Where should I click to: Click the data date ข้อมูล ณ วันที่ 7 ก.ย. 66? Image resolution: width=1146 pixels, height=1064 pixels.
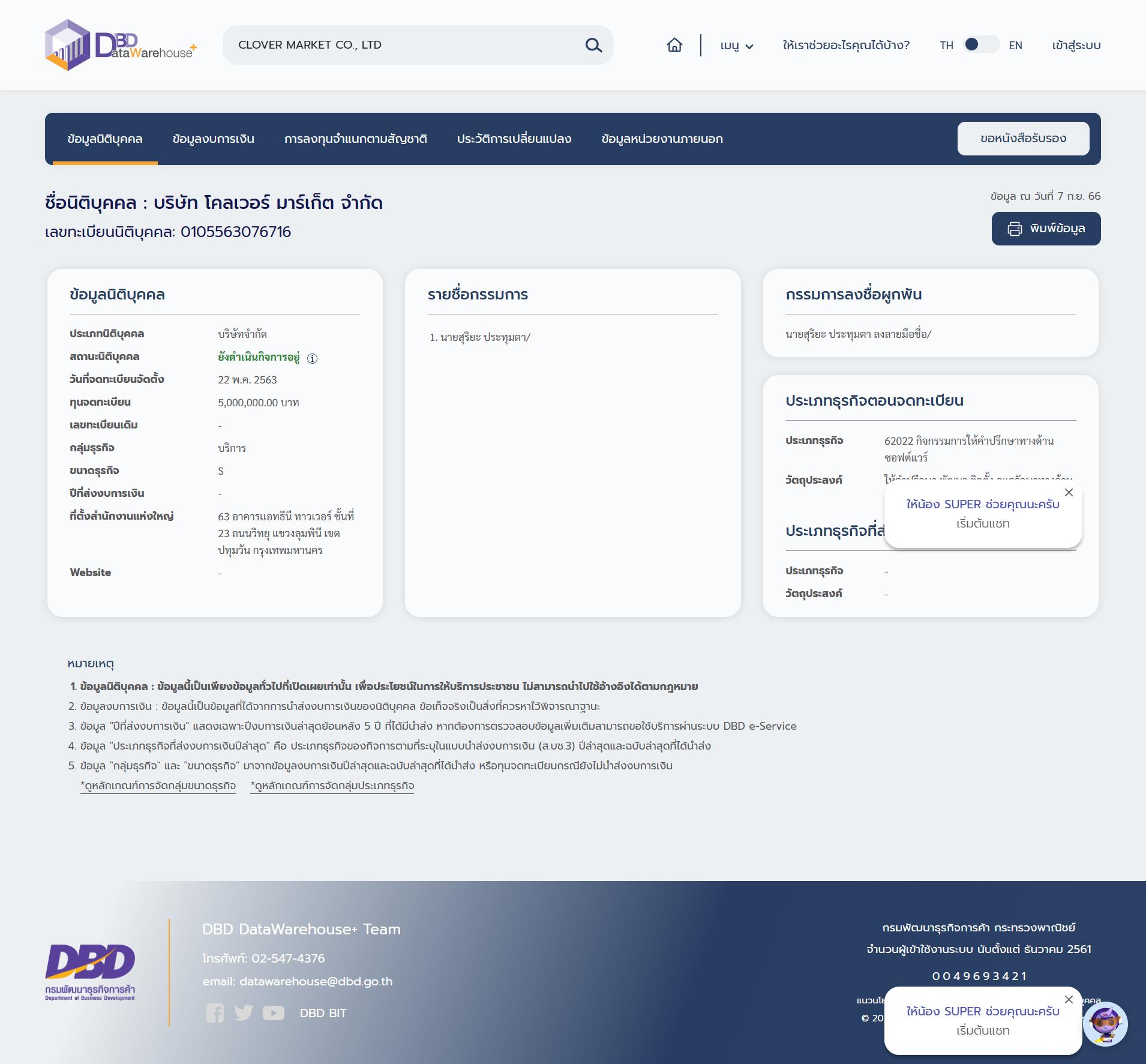click(1045, 196)
